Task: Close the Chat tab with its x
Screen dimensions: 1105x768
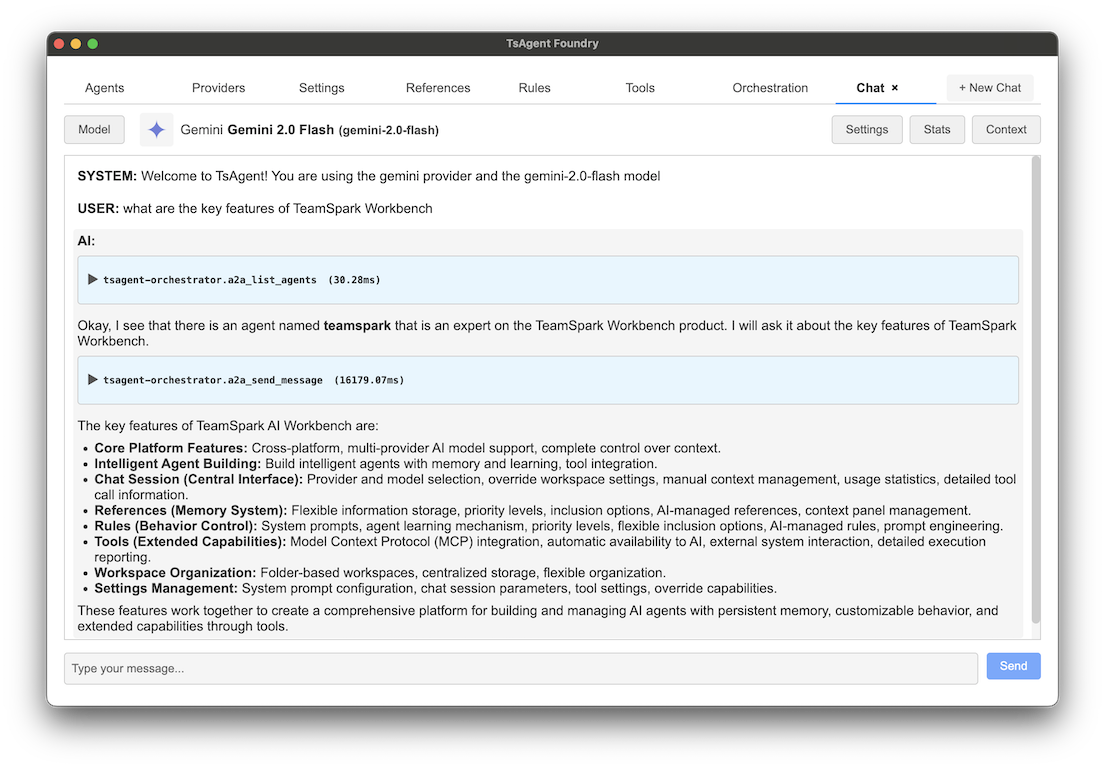Action: click(895, 88)
